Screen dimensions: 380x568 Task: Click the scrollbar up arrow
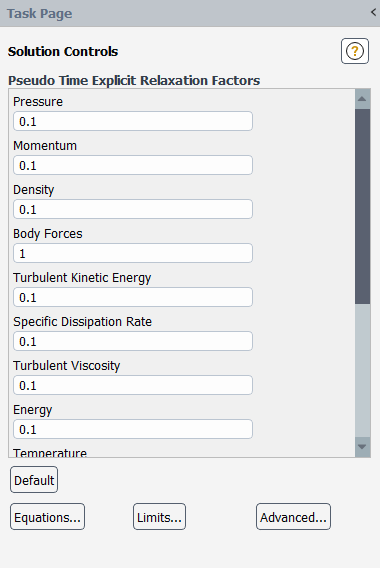[362, 99]
